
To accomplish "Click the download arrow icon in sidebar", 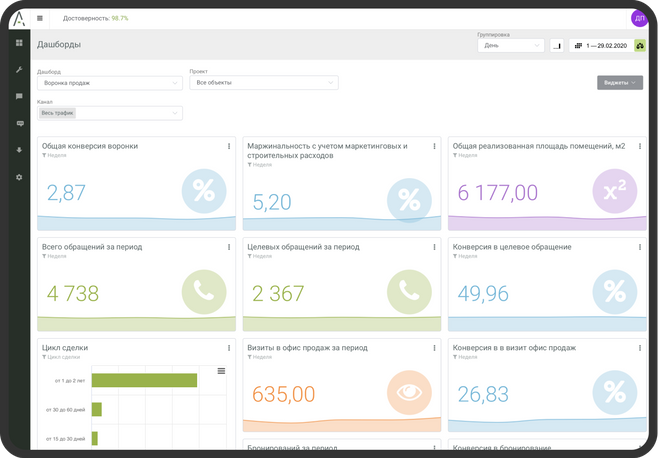I will (18, 150).
